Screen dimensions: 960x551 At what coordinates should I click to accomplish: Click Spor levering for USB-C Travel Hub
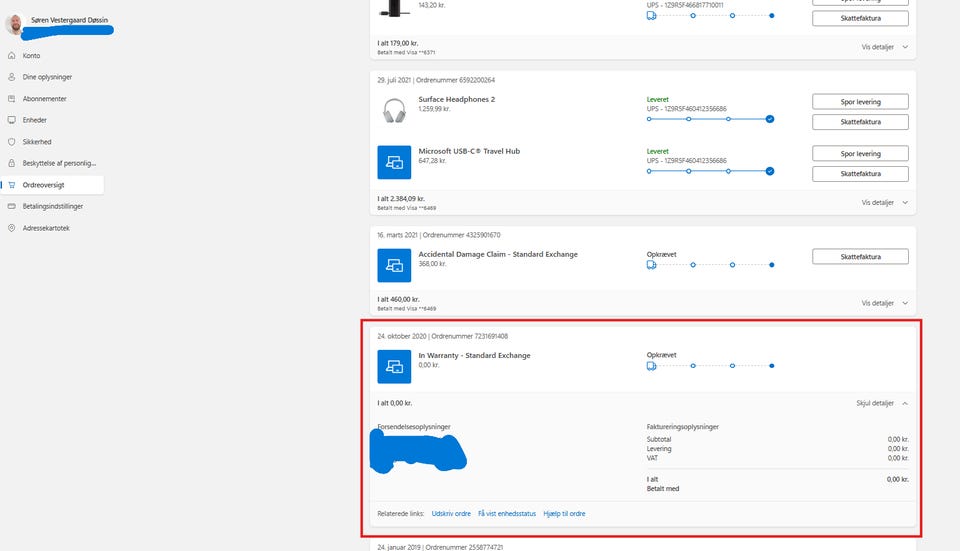860,154
